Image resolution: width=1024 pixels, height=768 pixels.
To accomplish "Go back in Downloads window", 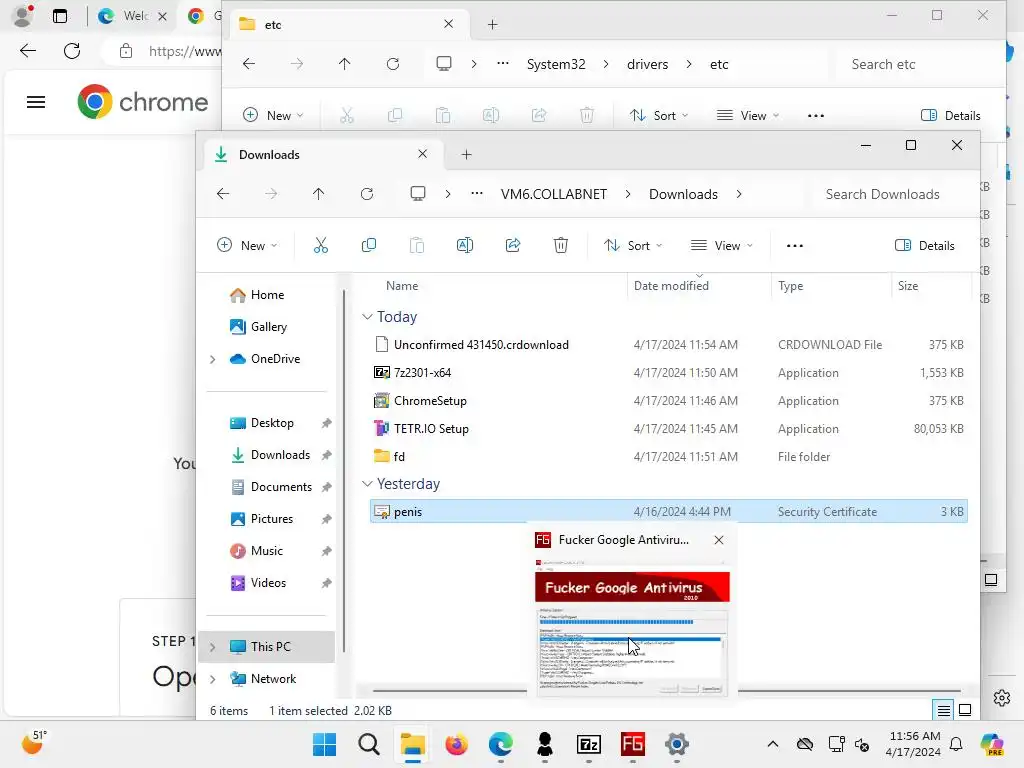I will click(223, 194).
